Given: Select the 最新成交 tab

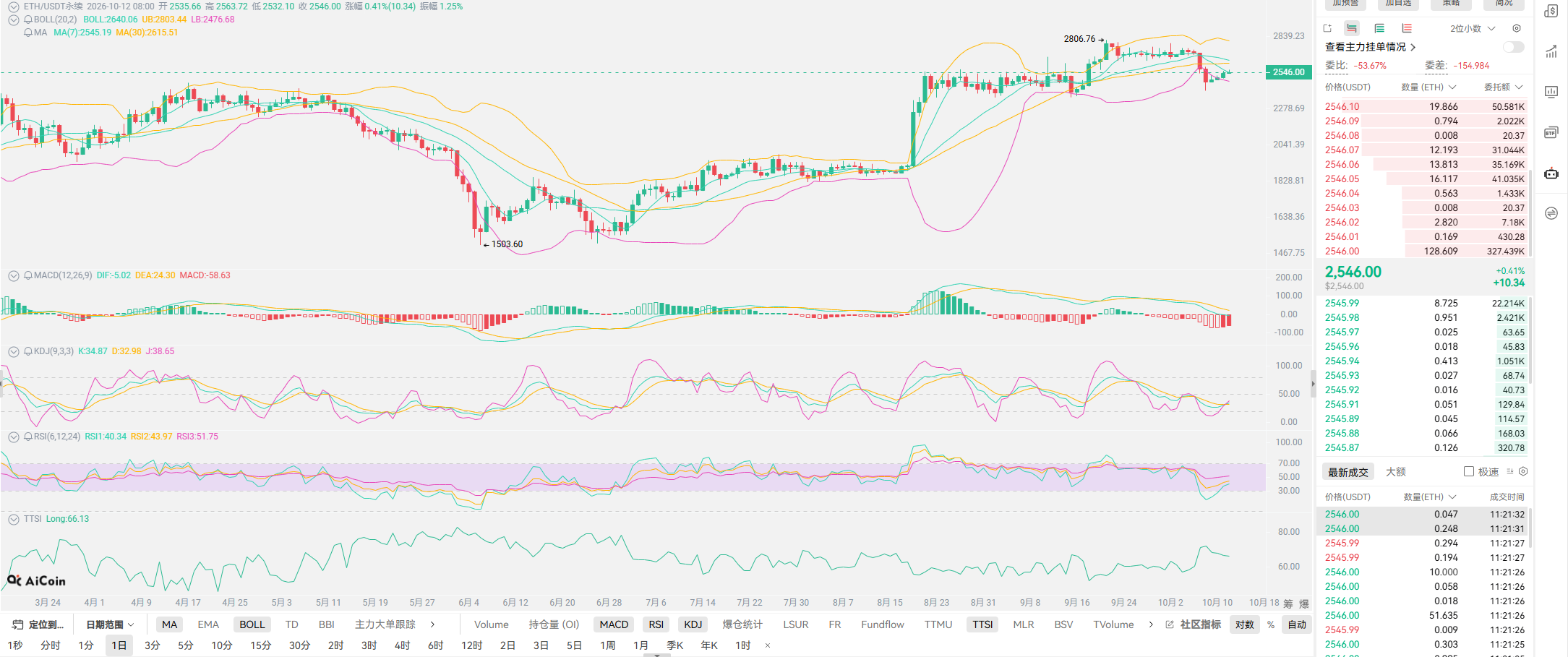Looking at the screenshot, I should [x=1348, y=472].
